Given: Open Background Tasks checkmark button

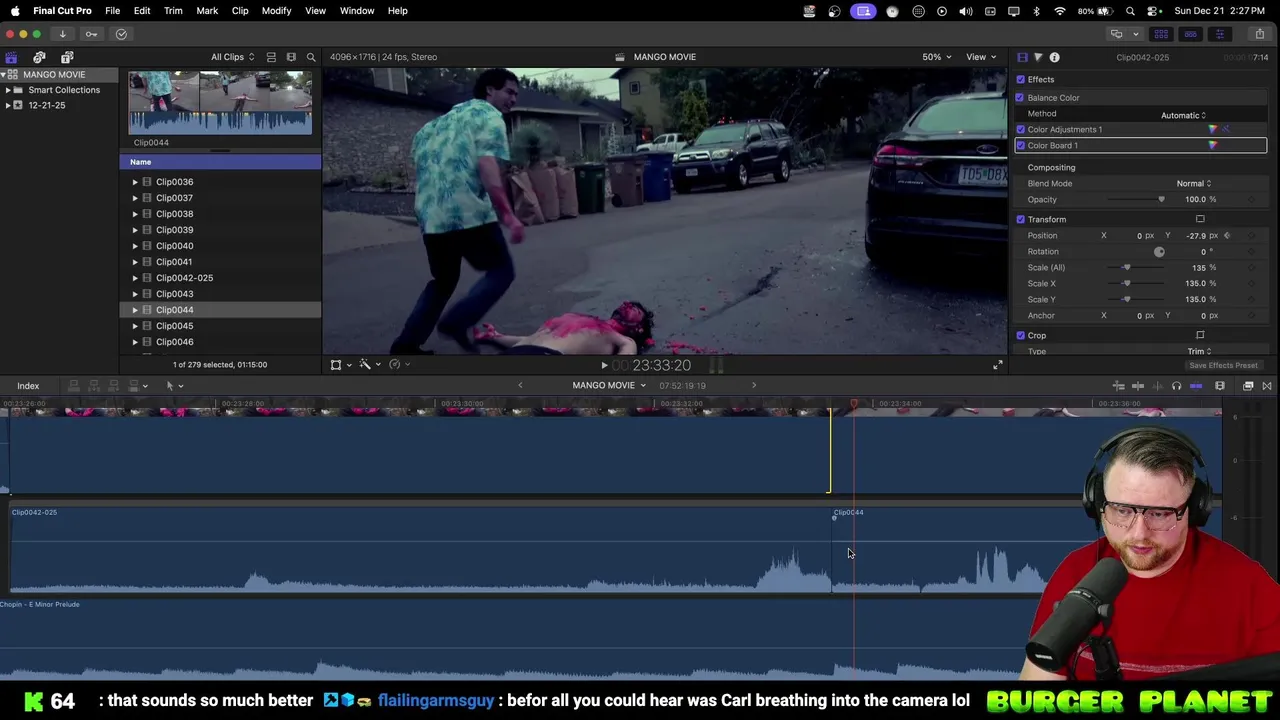Looking at the screenshot, I should click(x=121, y=34).
